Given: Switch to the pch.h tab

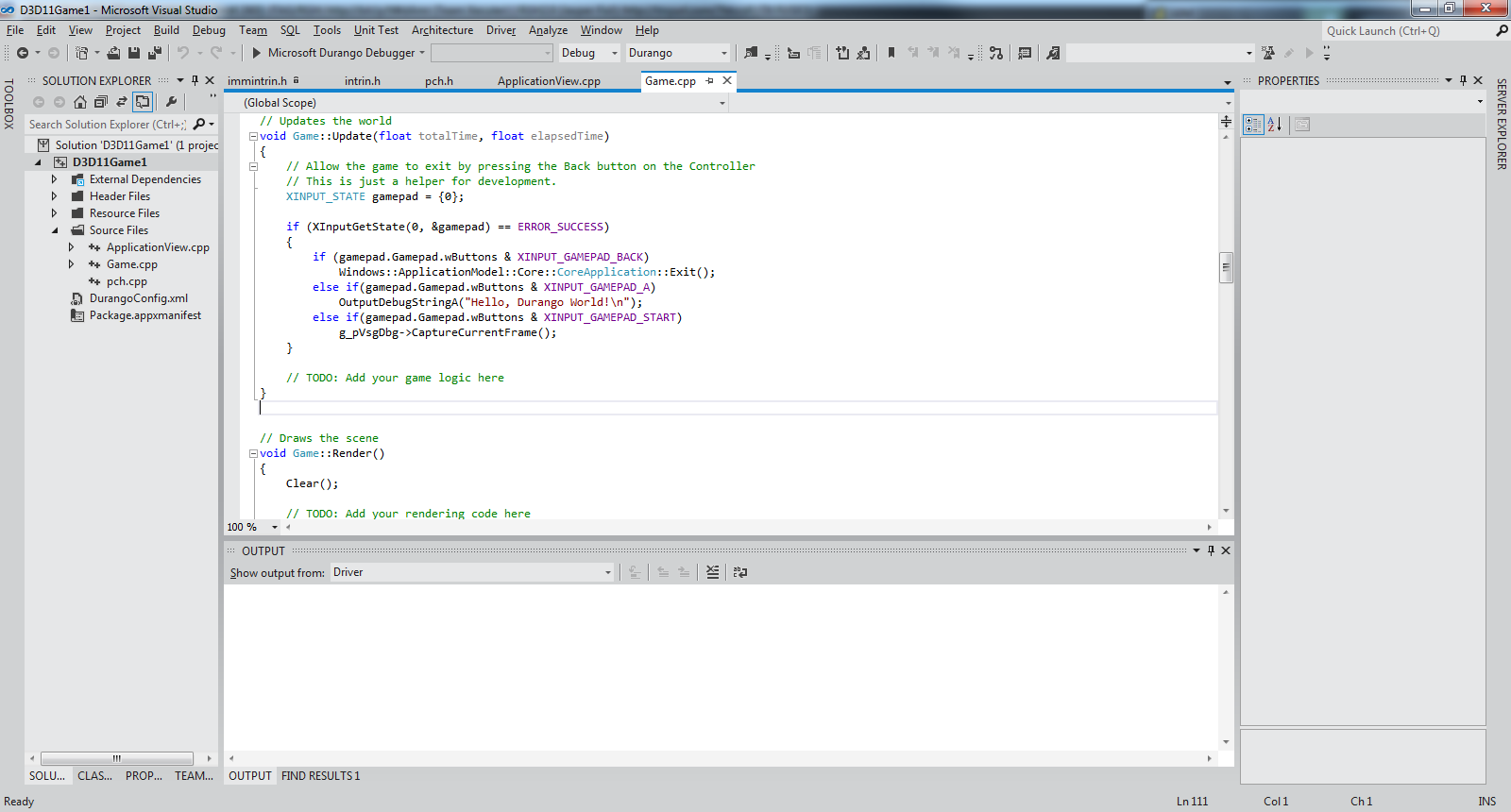Looking at the screenshot, I should 439,81.
